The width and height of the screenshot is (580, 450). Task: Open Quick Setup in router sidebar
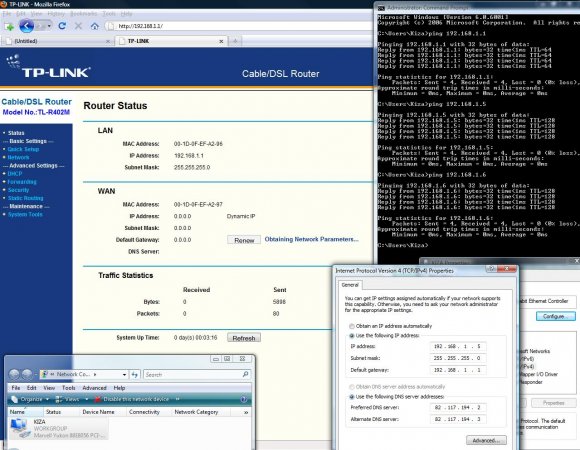(x=23, y=149)
